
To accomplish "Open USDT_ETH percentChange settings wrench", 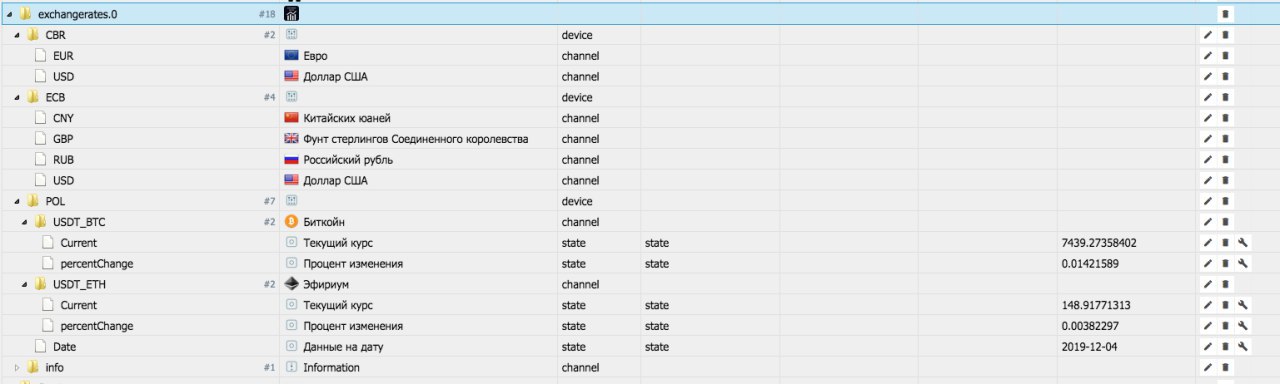I will (x=1242, y=326).
